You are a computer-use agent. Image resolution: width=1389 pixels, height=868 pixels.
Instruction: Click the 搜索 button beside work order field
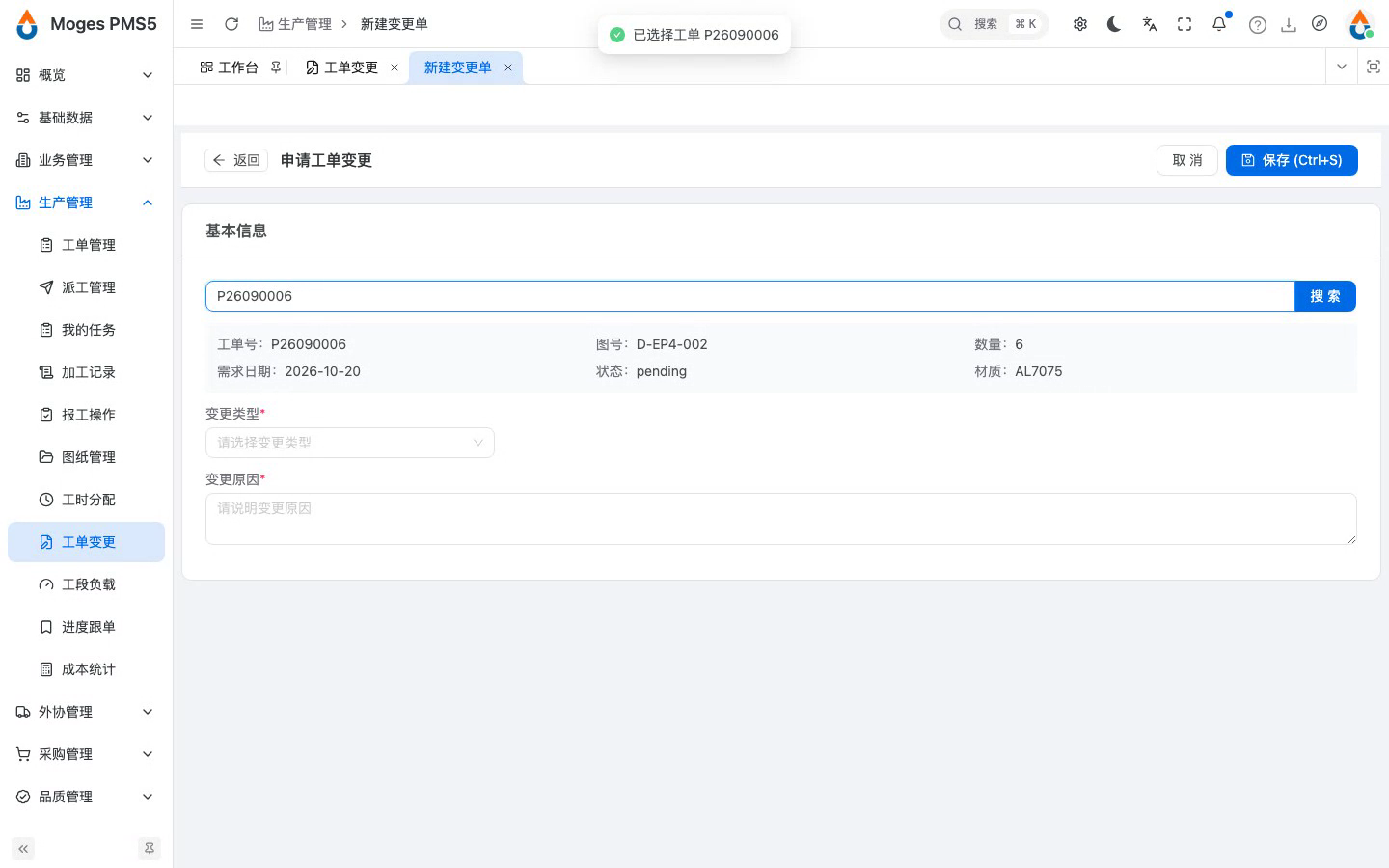(x=1325, y=296)
